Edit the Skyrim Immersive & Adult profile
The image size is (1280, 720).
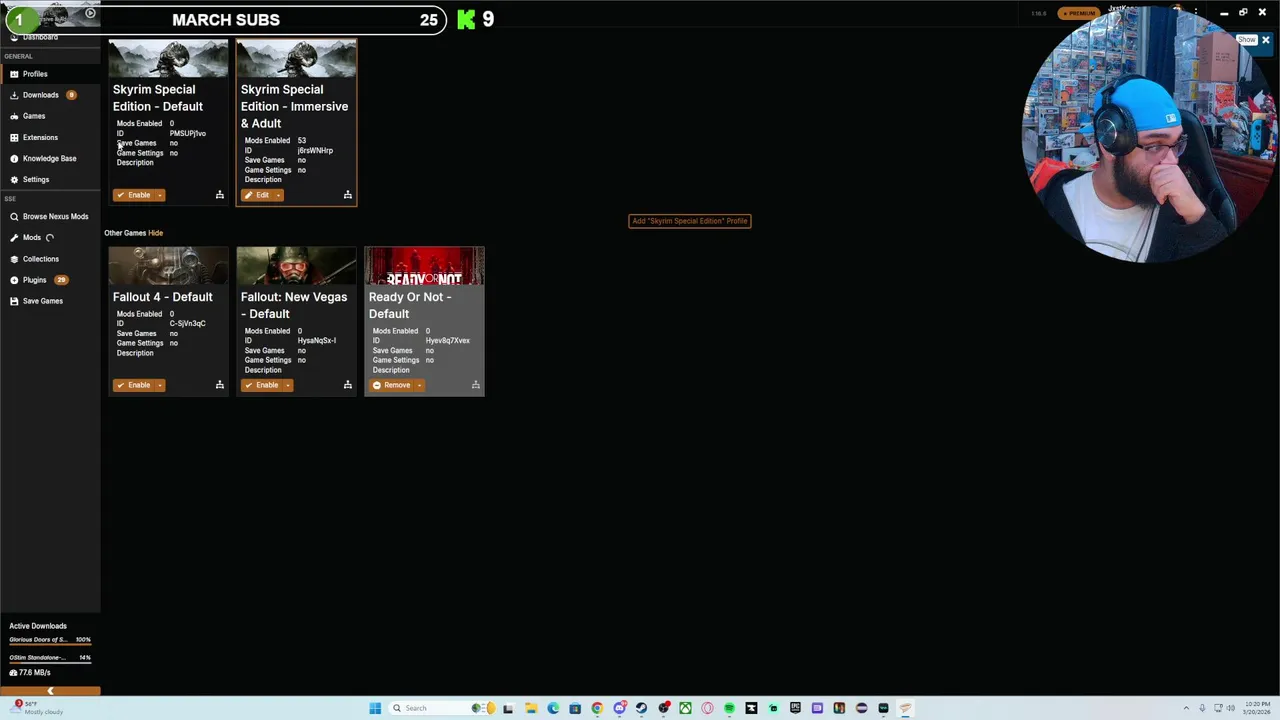point(257,195)
